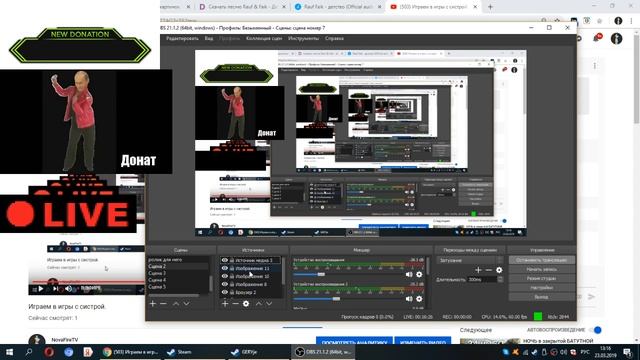Open OBS Настройки button

point(542,288)
